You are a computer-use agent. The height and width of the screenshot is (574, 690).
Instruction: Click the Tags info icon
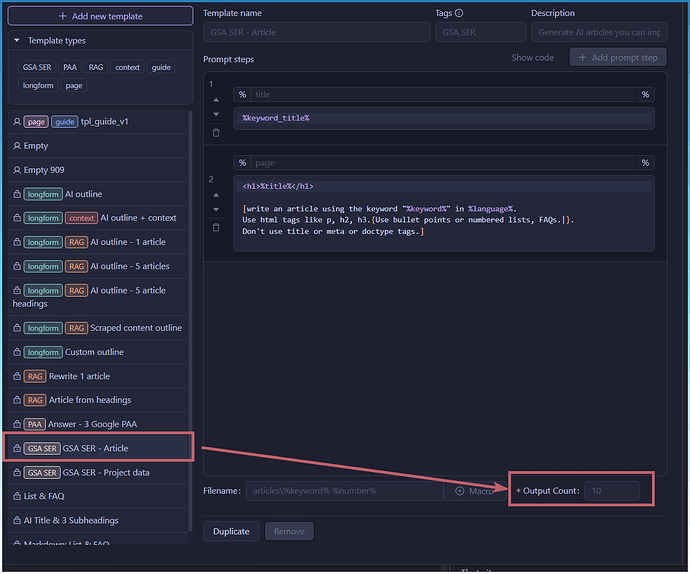click(458, 14)
